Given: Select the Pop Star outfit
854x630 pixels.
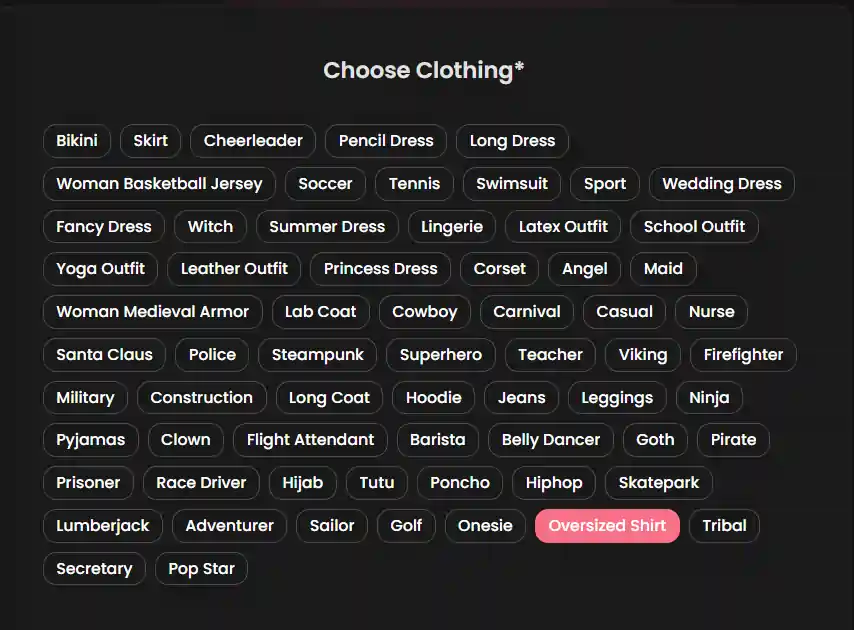Looking at the screenshot, I should [x=201, y=569].
